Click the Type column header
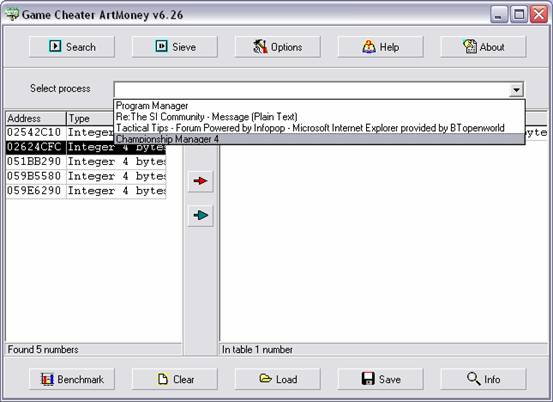 click(x=90, y=118)
